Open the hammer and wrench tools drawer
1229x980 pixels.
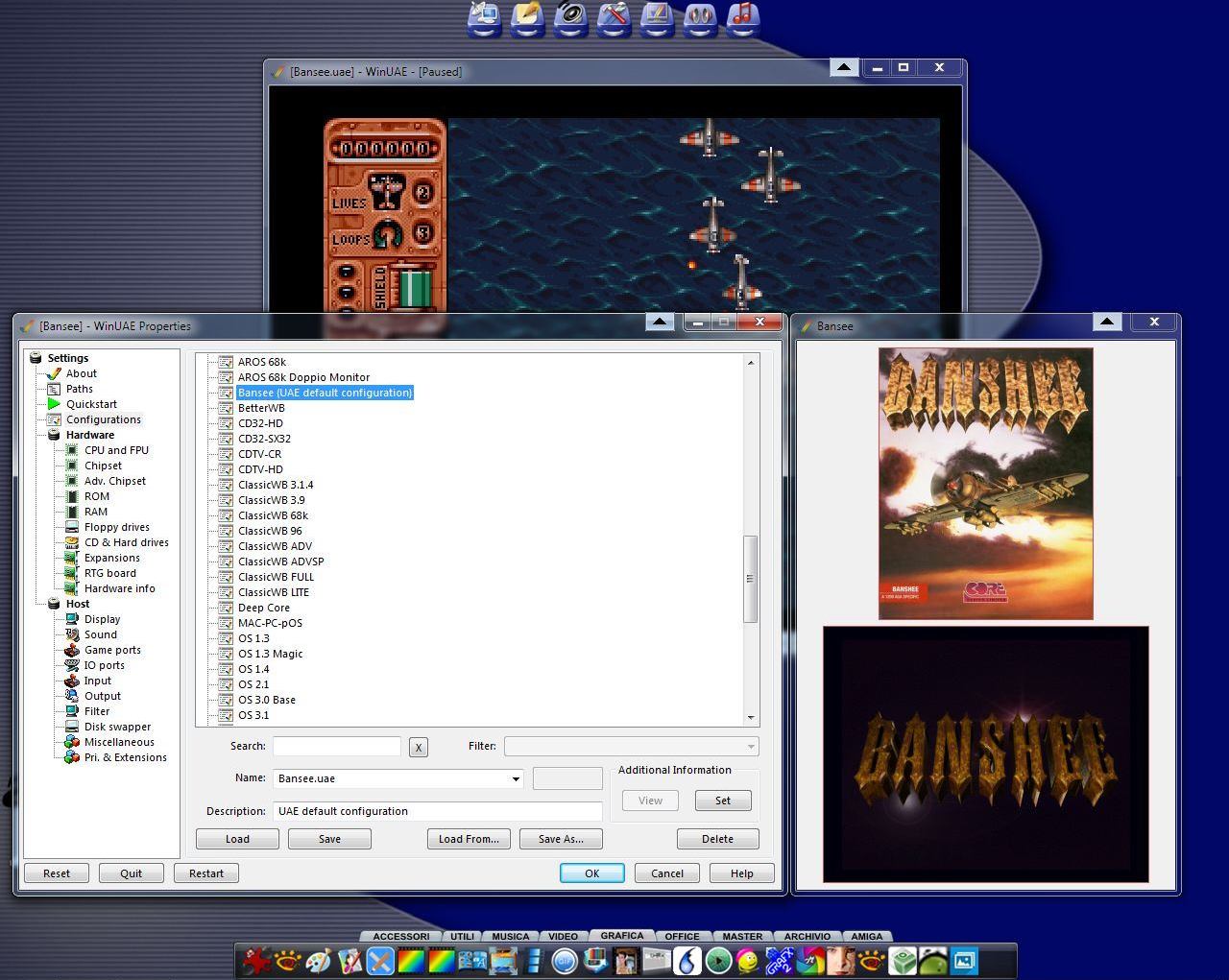(x=614, y=18)
